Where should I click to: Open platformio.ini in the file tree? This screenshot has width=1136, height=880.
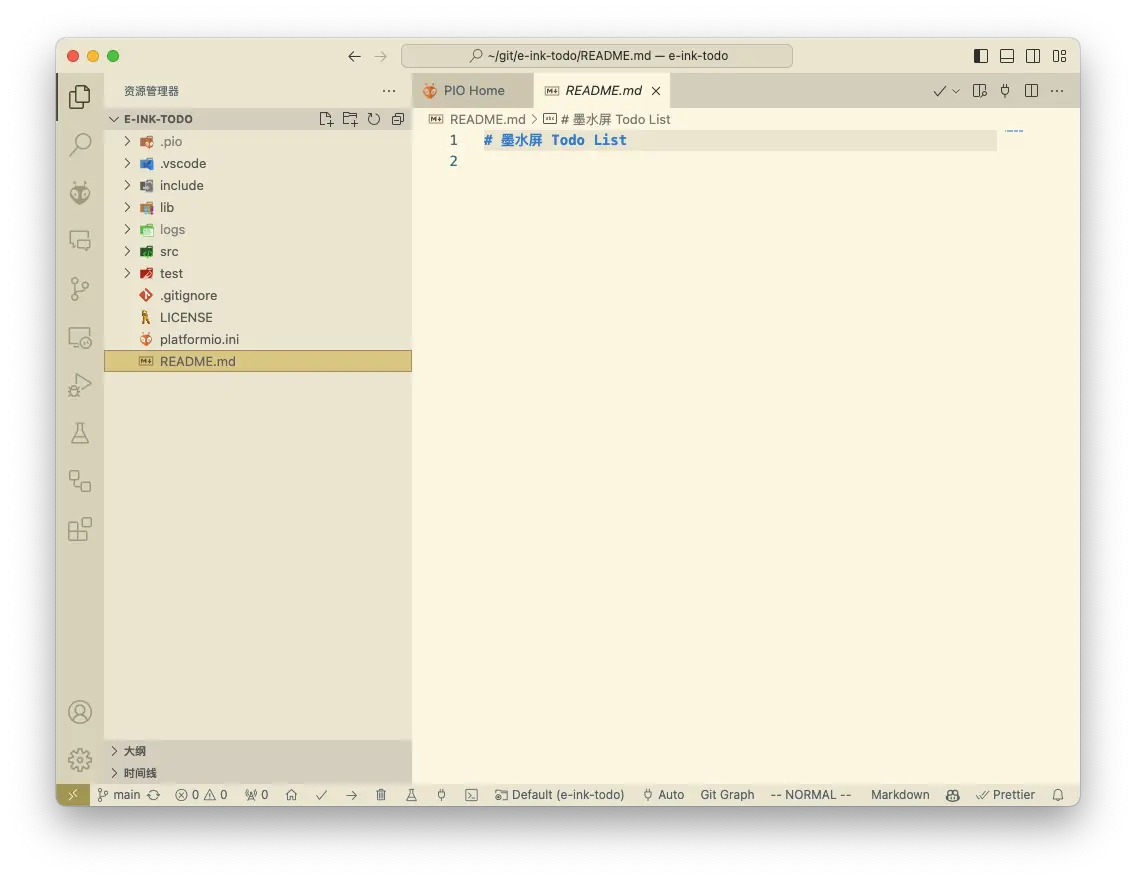199,339
